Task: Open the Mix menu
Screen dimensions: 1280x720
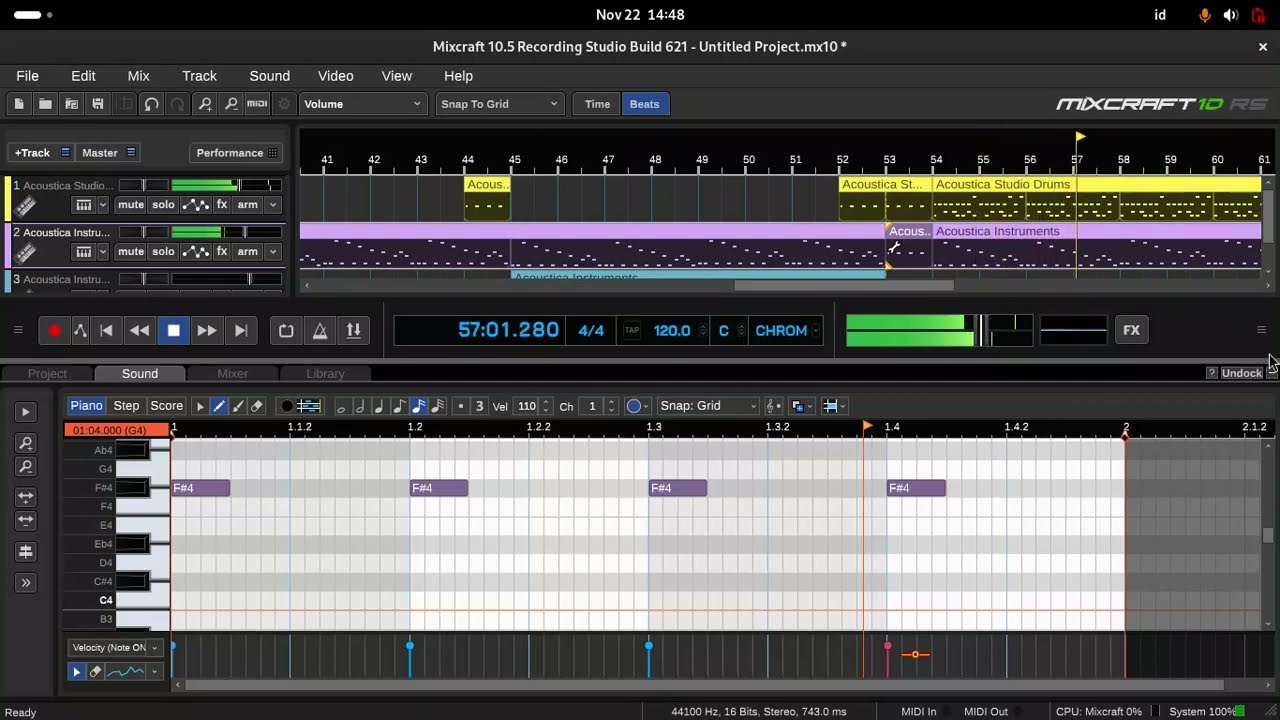Action: point(138,76)
